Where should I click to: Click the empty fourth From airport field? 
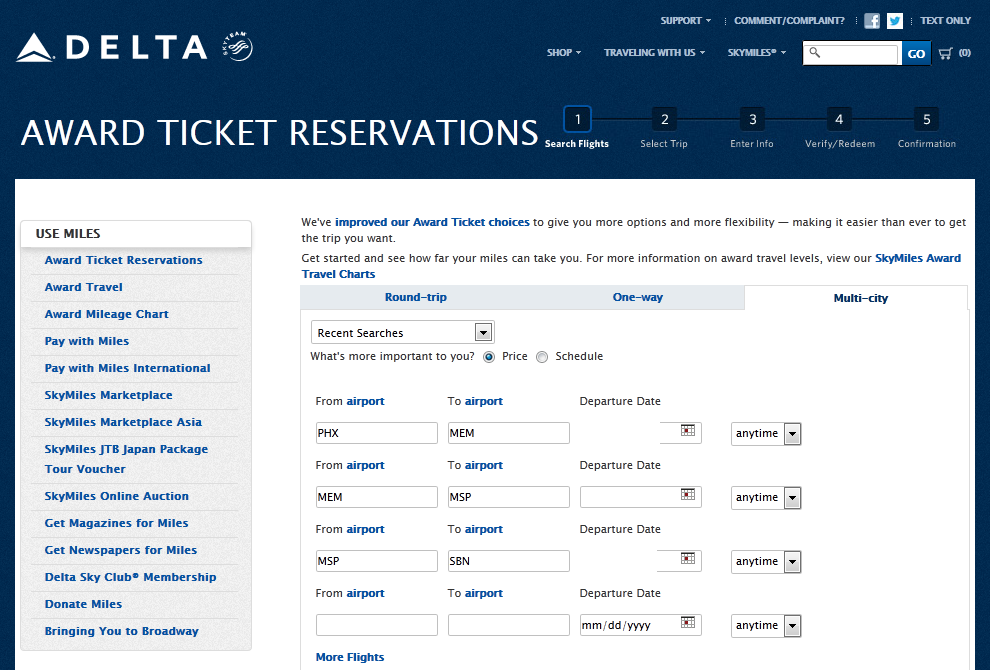pyautogui.click(x=377, y=625)
